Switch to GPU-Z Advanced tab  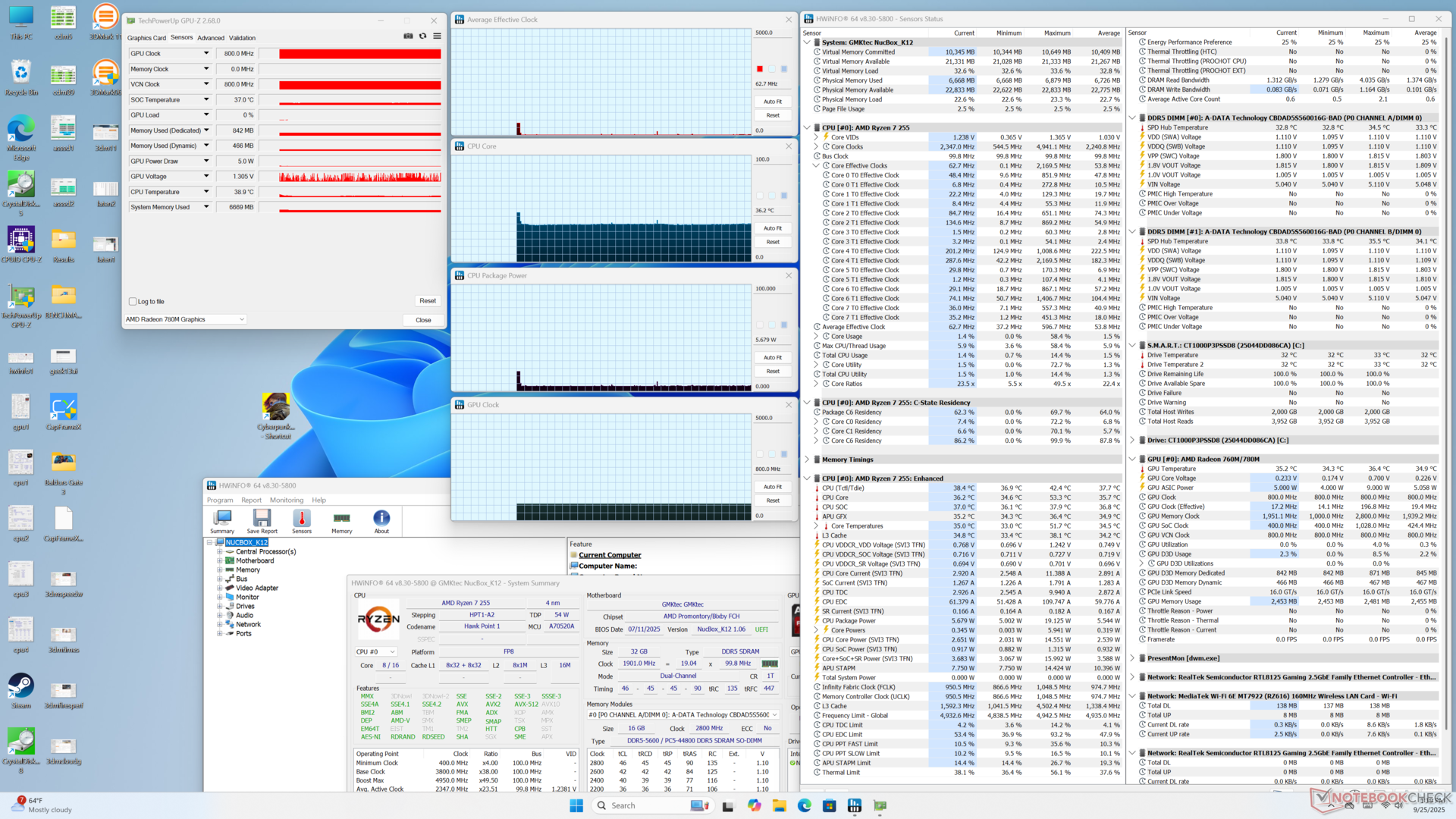[x=210, y=38]
